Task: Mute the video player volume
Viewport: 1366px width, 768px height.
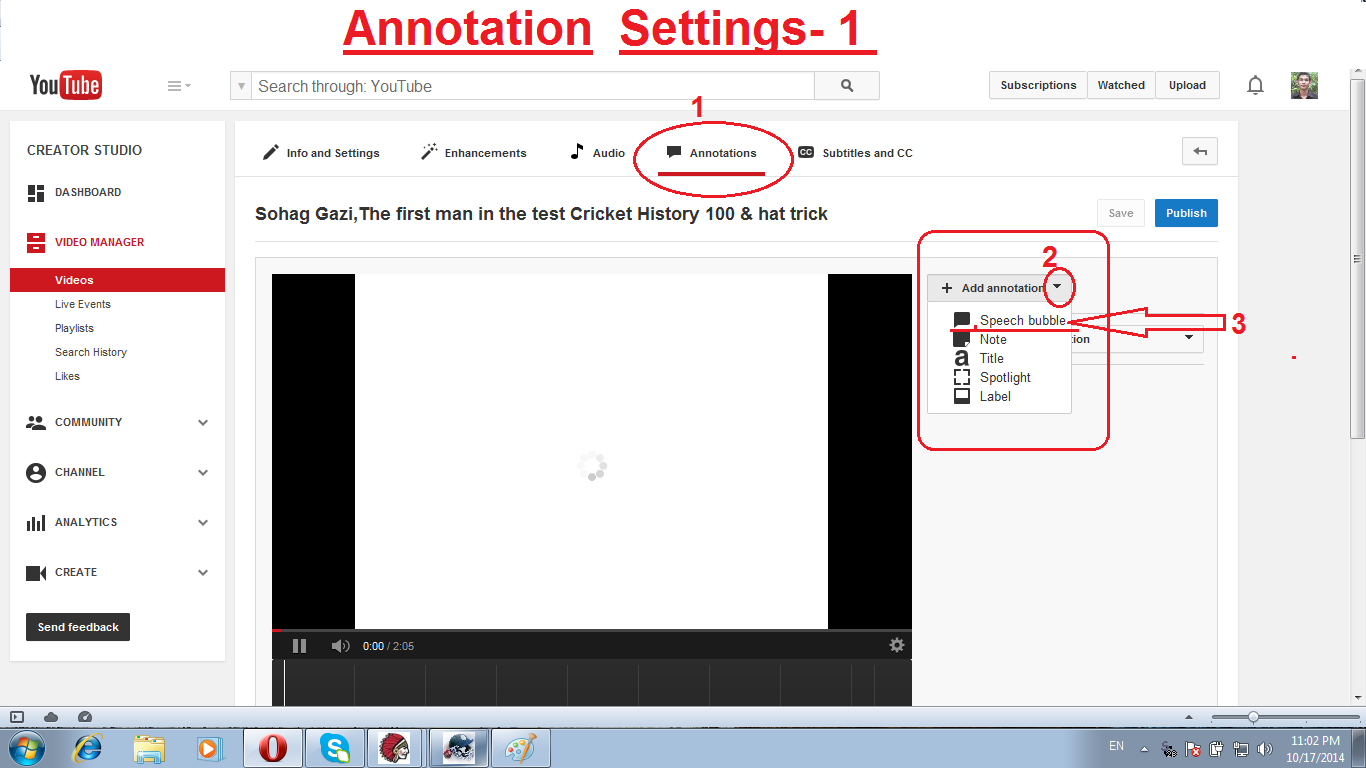Action: pos(340,645)
